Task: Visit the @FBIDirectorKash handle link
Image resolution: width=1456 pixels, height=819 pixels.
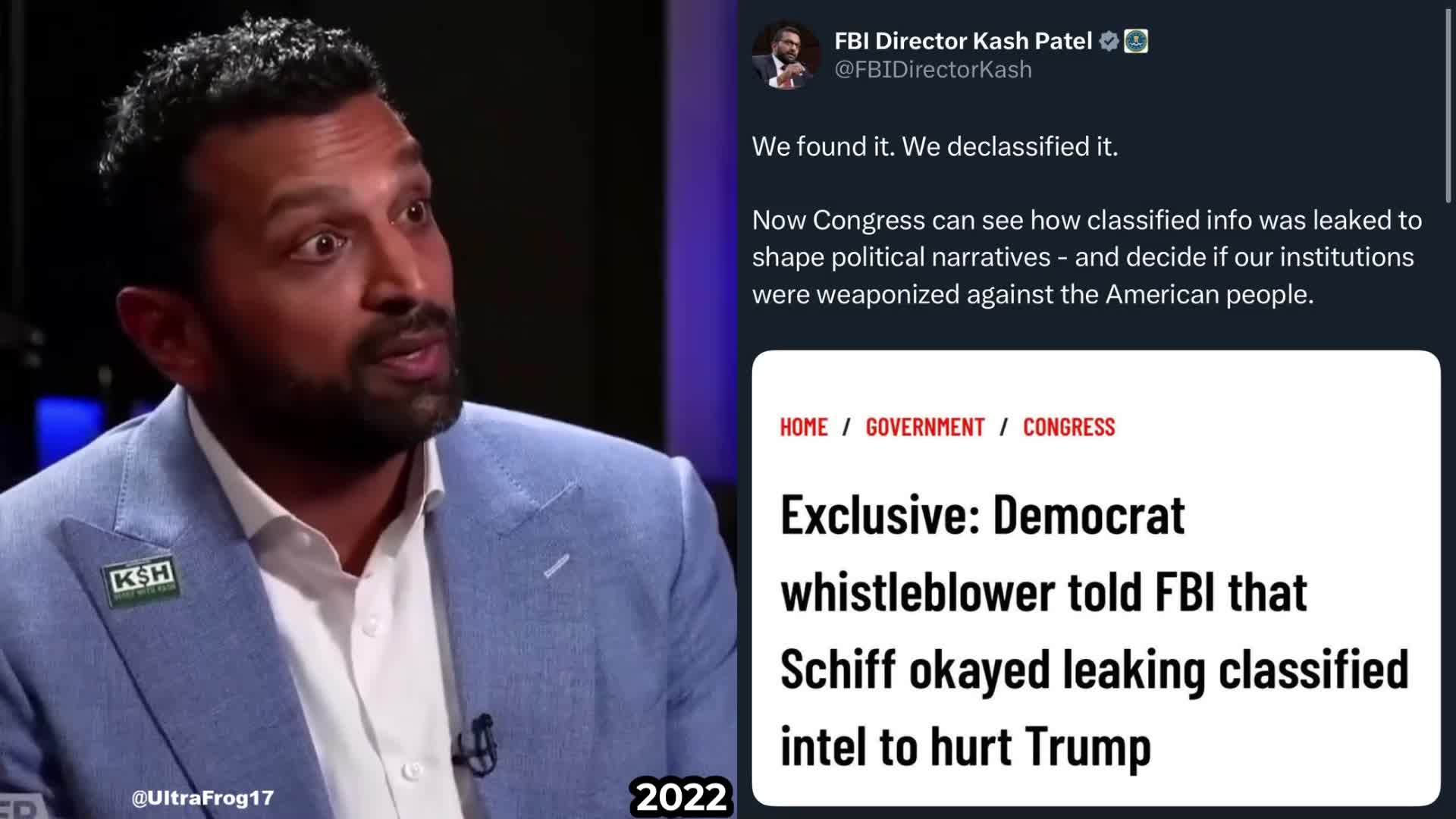Action: pos(933,70)
